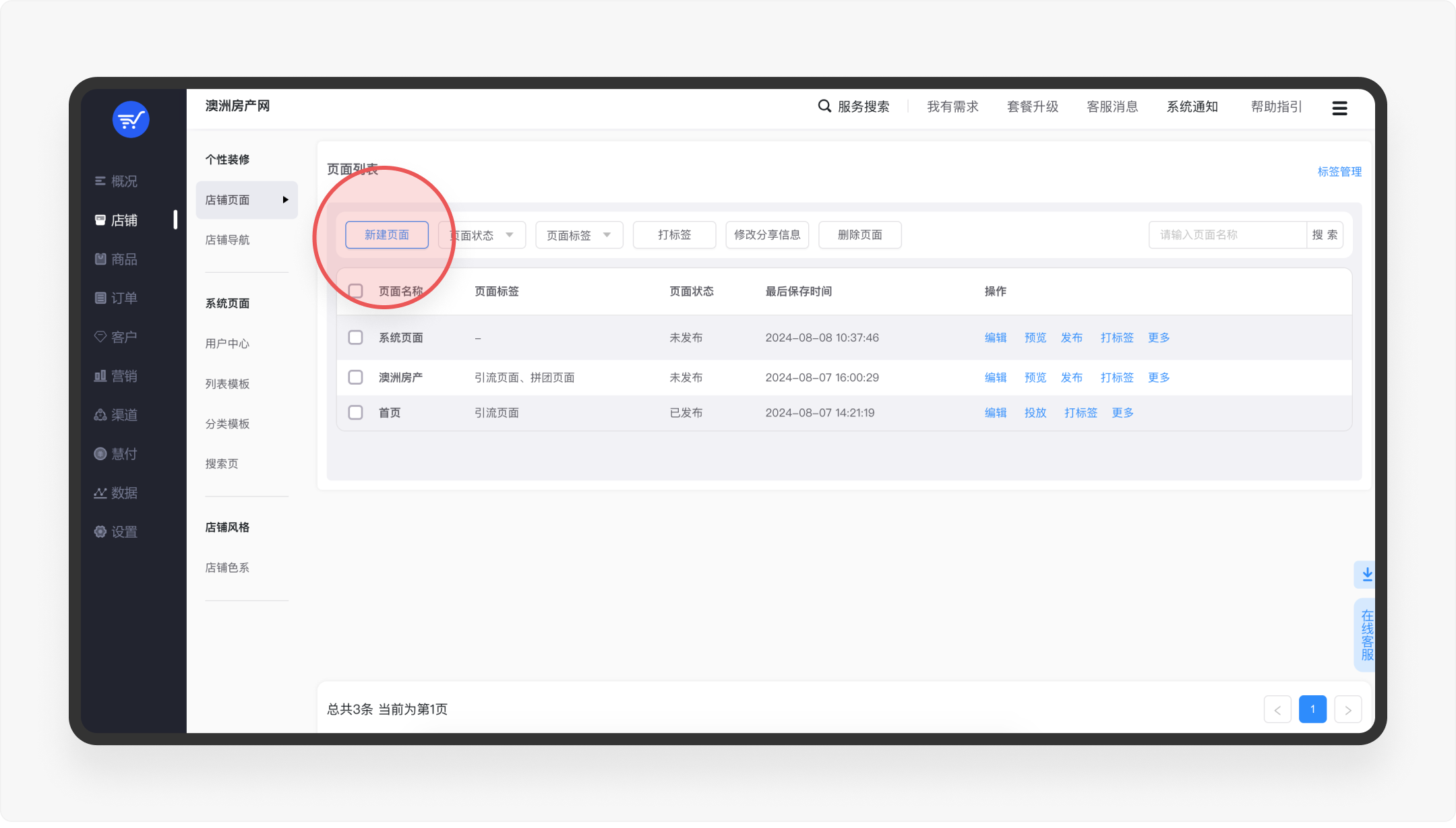Click the blue shopping cart logo
The width and height of the screenshot is (1456, 828).
click(x=131, y=120)
